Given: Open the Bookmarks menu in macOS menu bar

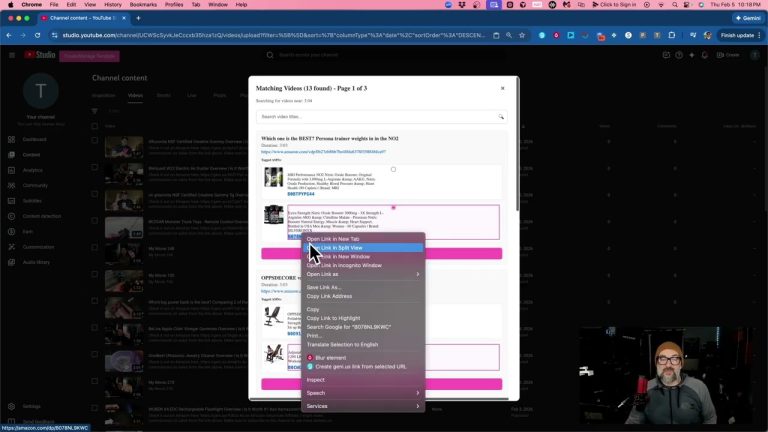Looking at the screenshot, I should (143, 4).
